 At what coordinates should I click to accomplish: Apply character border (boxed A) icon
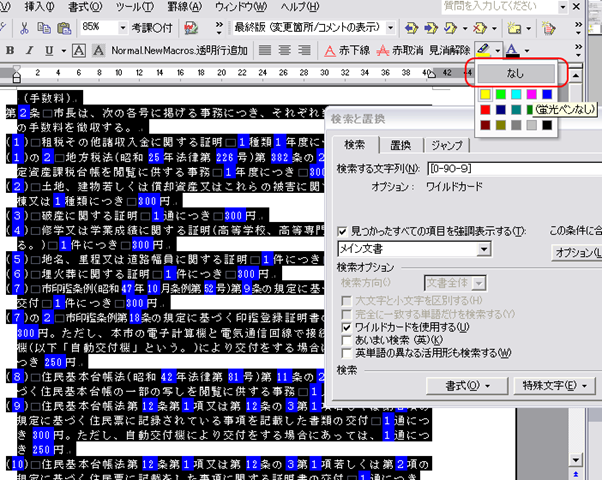(x=79, y=50)
